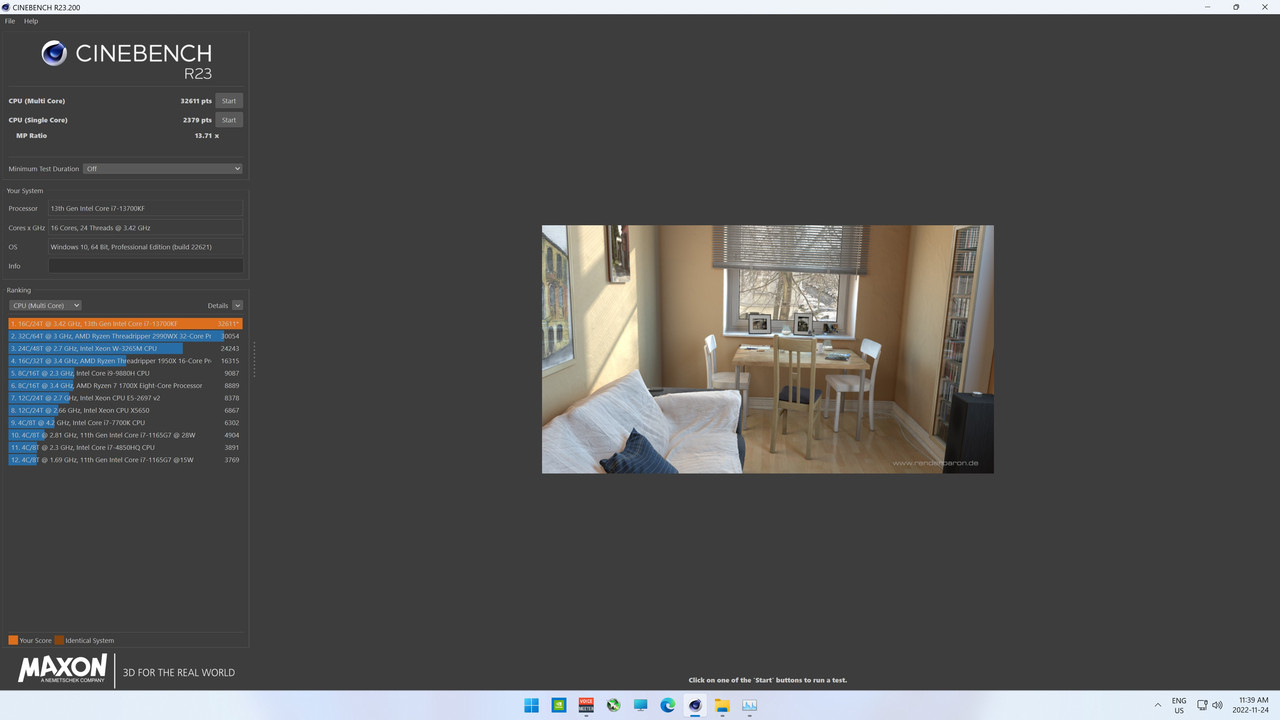Viewport: 1280px width, 720px height.
Task: Open the Windows Start menu
Action: [x=532, y=705]
